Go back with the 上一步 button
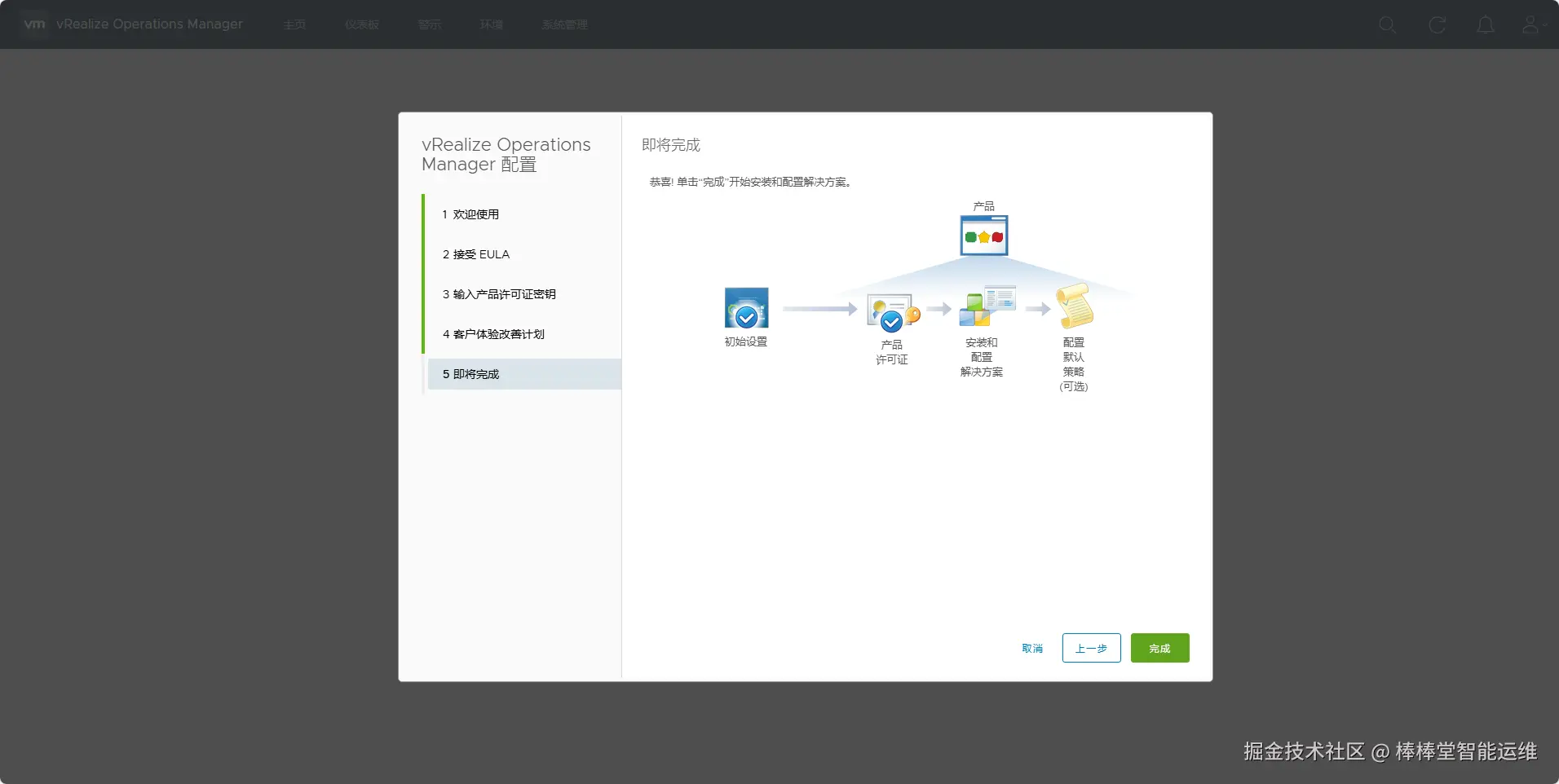The width and height of the screenshot is (1559, 784). point(1091,648)
